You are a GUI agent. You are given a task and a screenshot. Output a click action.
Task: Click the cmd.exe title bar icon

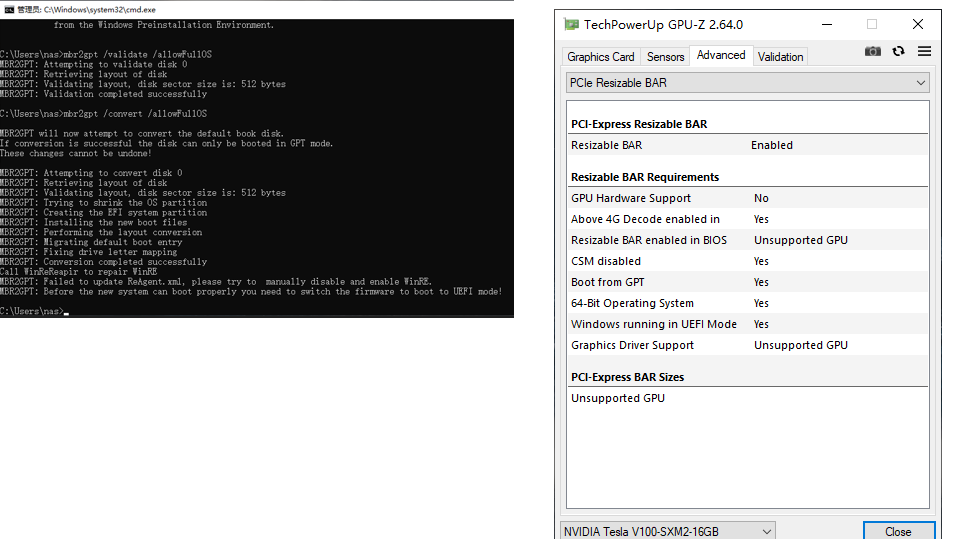(8, 9)
